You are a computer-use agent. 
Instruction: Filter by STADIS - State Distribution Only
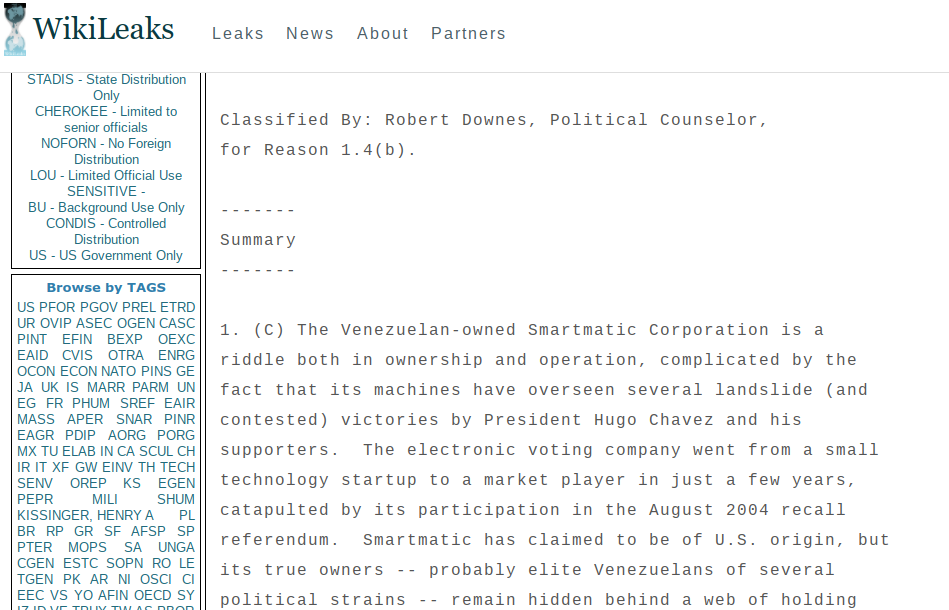tap(107, 87)
